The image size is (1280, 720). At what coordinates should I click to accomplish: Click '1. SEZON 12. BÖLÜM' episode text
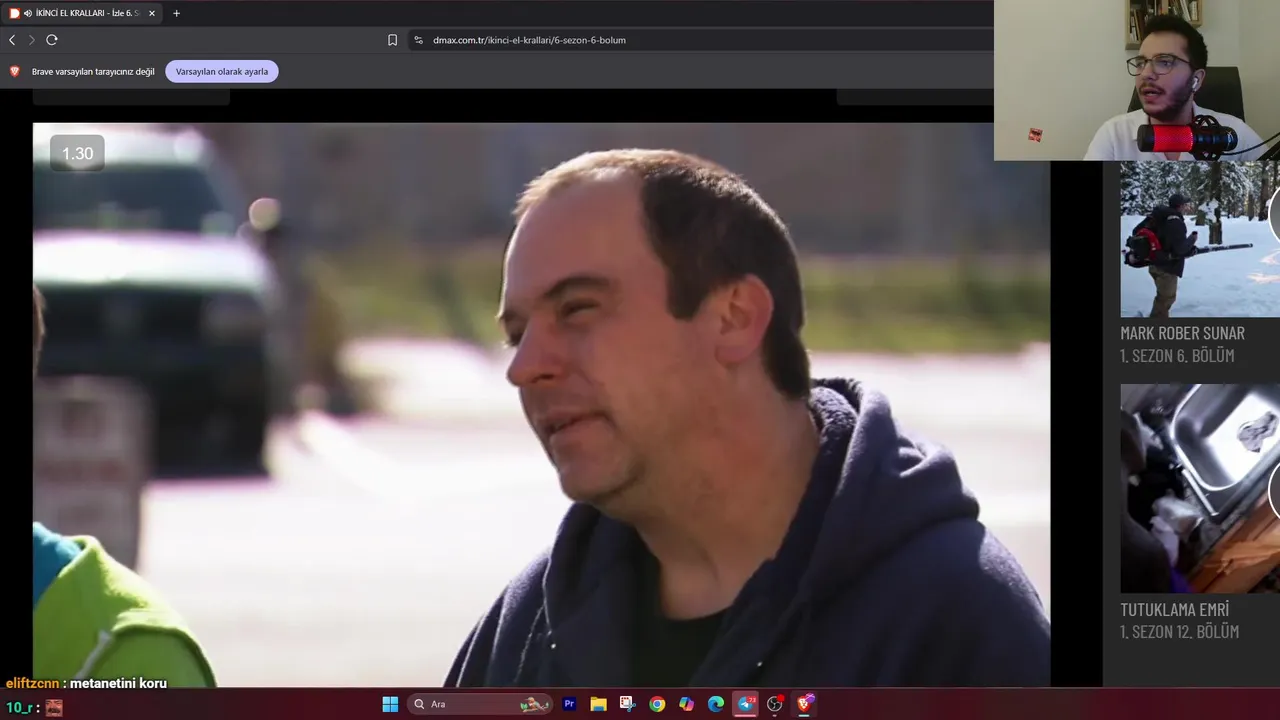pos(1179,632)
